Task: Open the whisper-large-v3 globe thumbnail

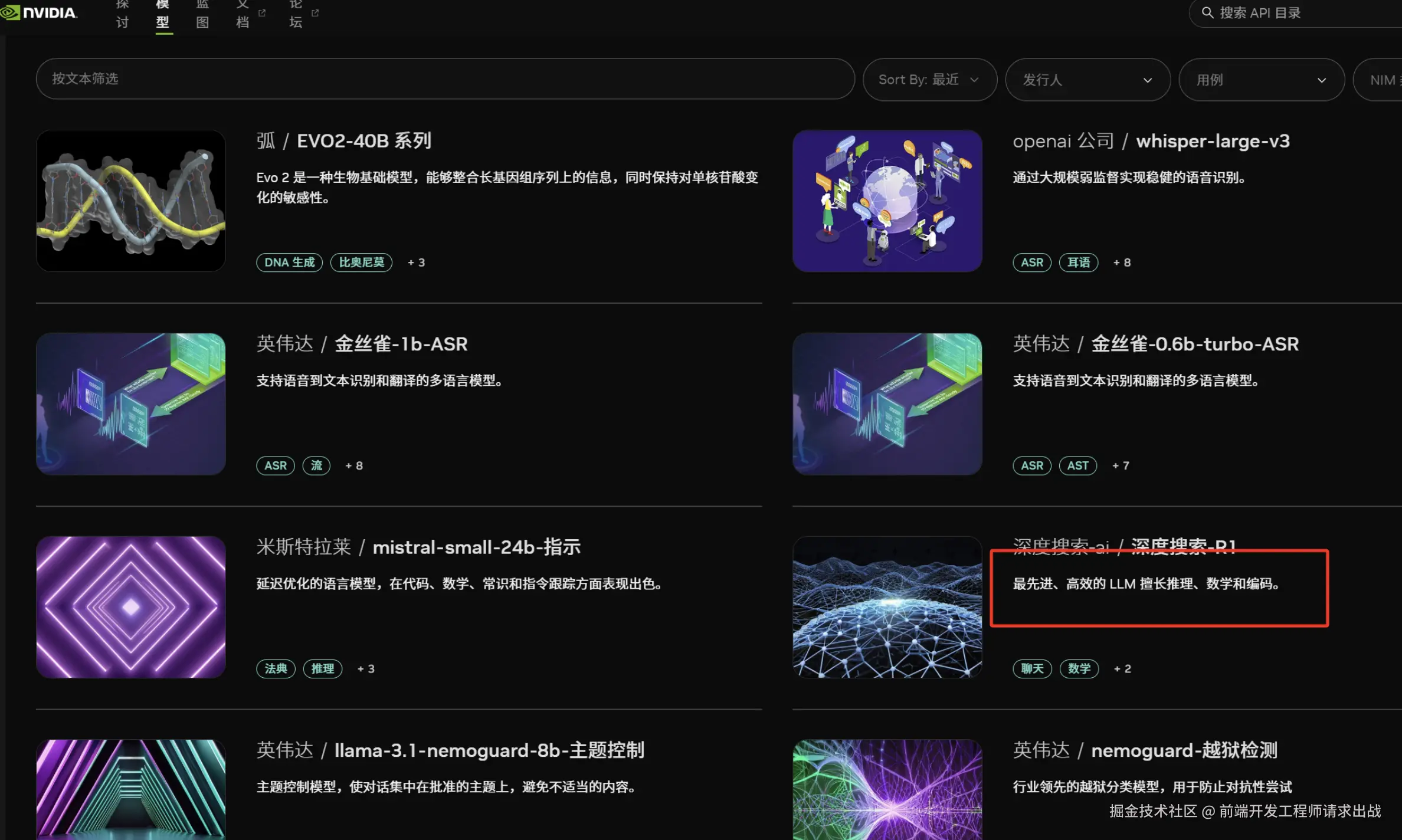Action: point(887,201)
